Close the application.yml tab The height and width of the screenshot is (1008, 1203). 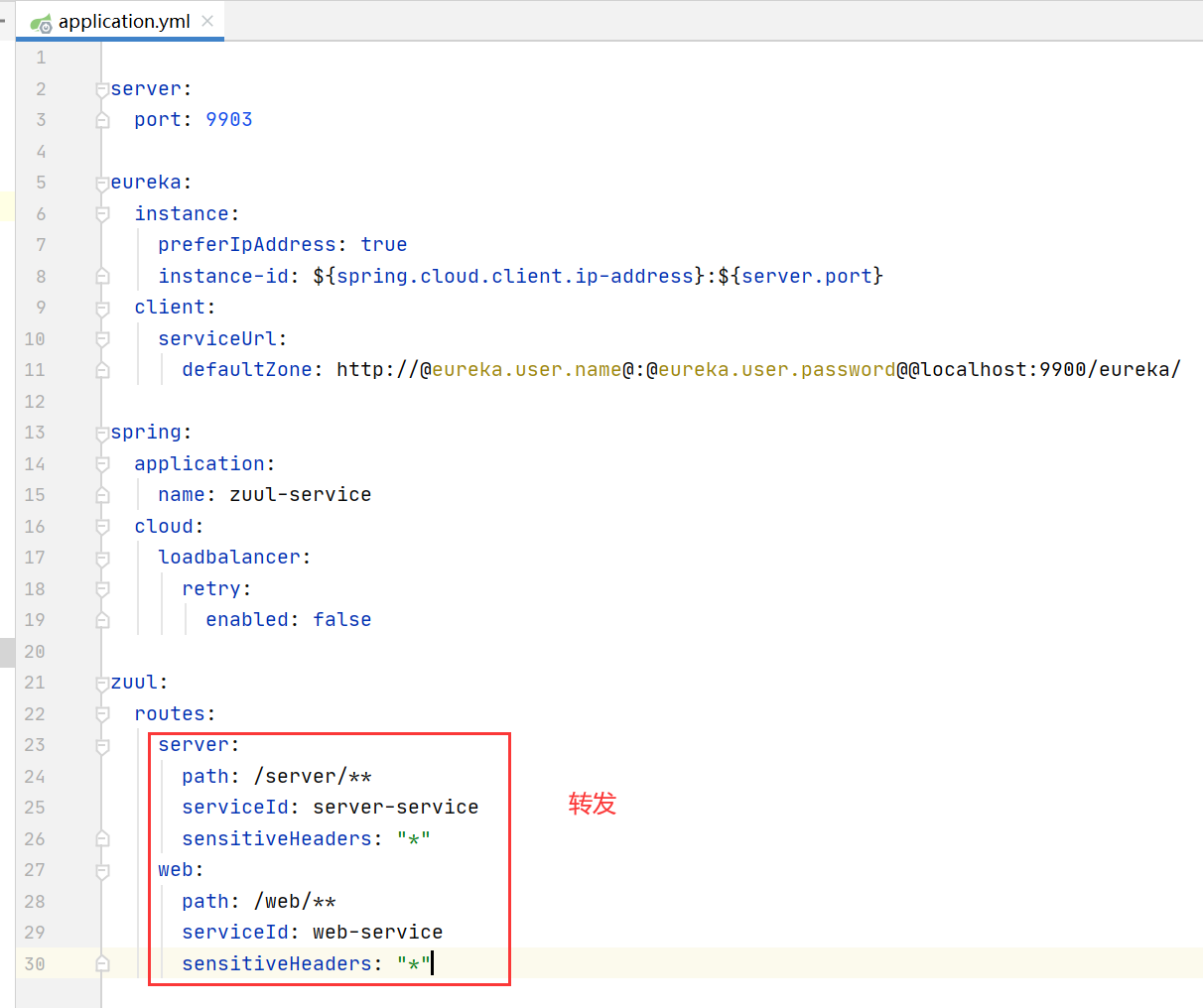pos(207,21)
